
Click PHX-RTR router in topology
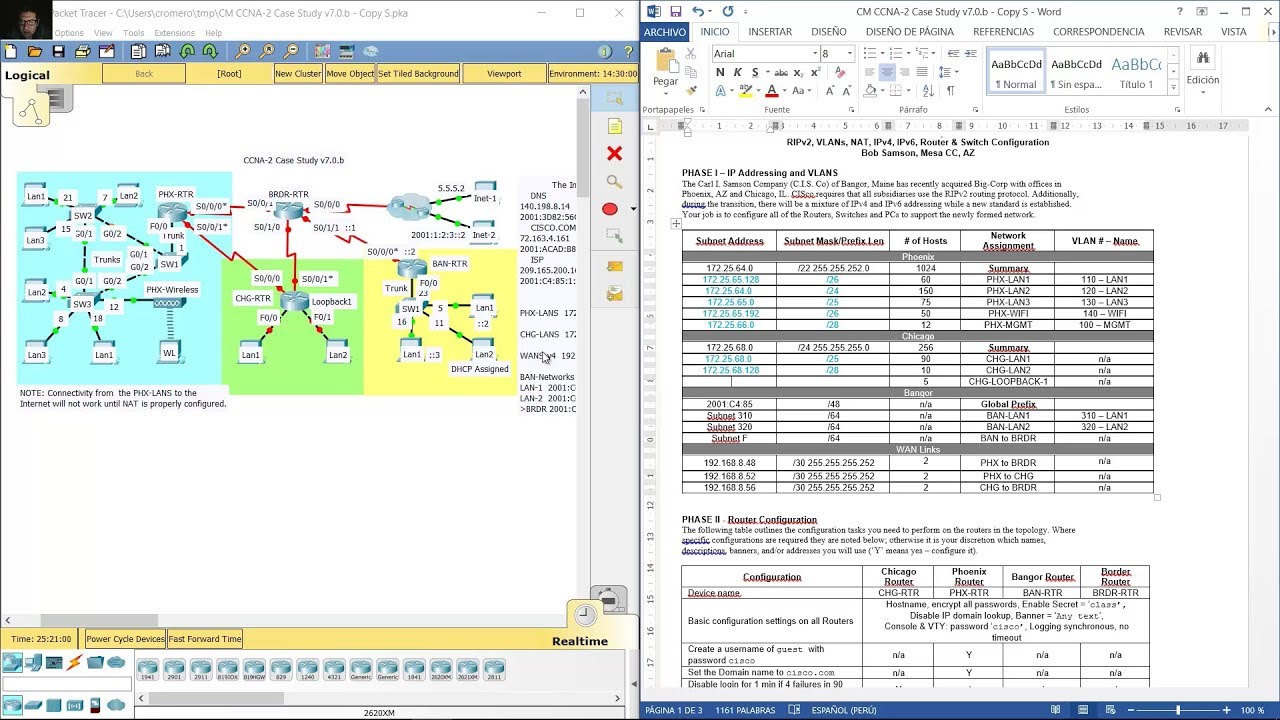[x=174, y=210]
